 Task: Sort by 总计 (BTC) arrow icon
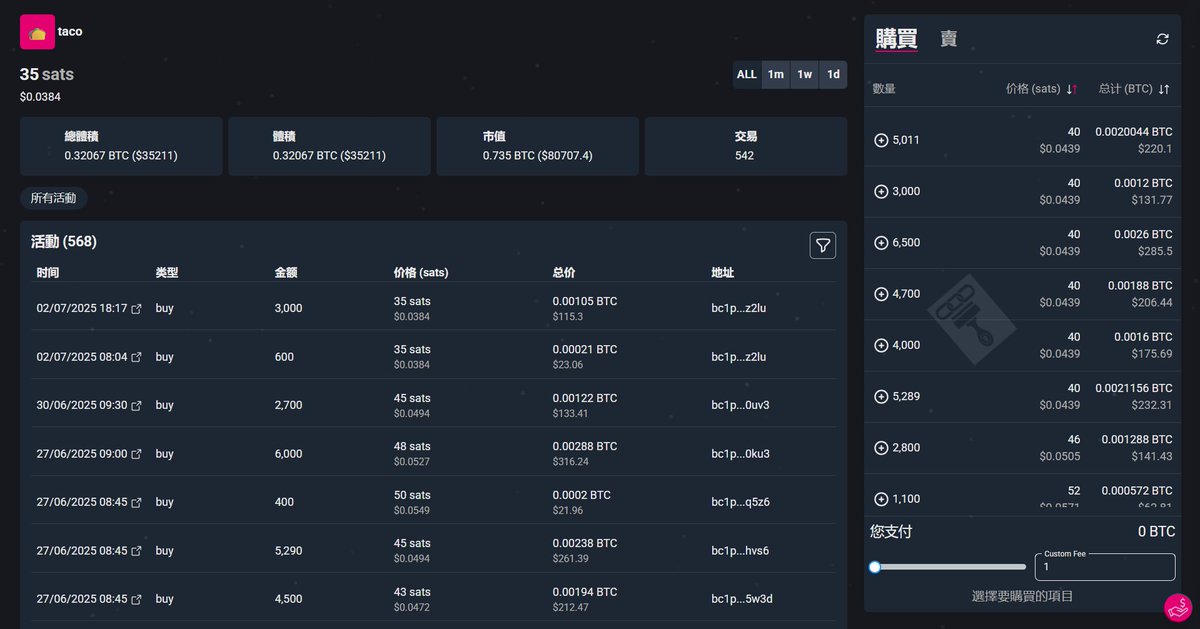pos(1164,89)
